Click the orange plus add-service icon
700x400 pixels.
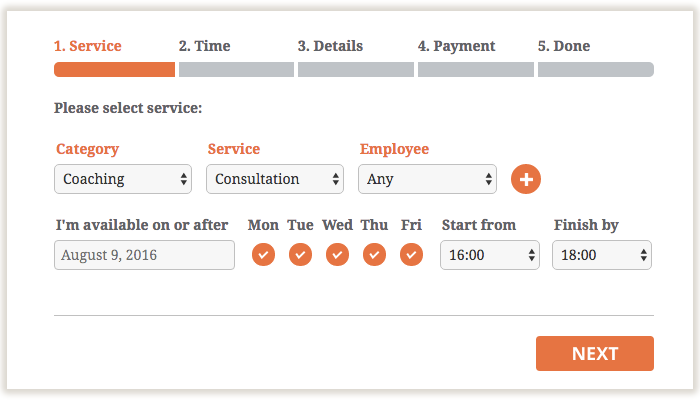(x=526, y=179)
